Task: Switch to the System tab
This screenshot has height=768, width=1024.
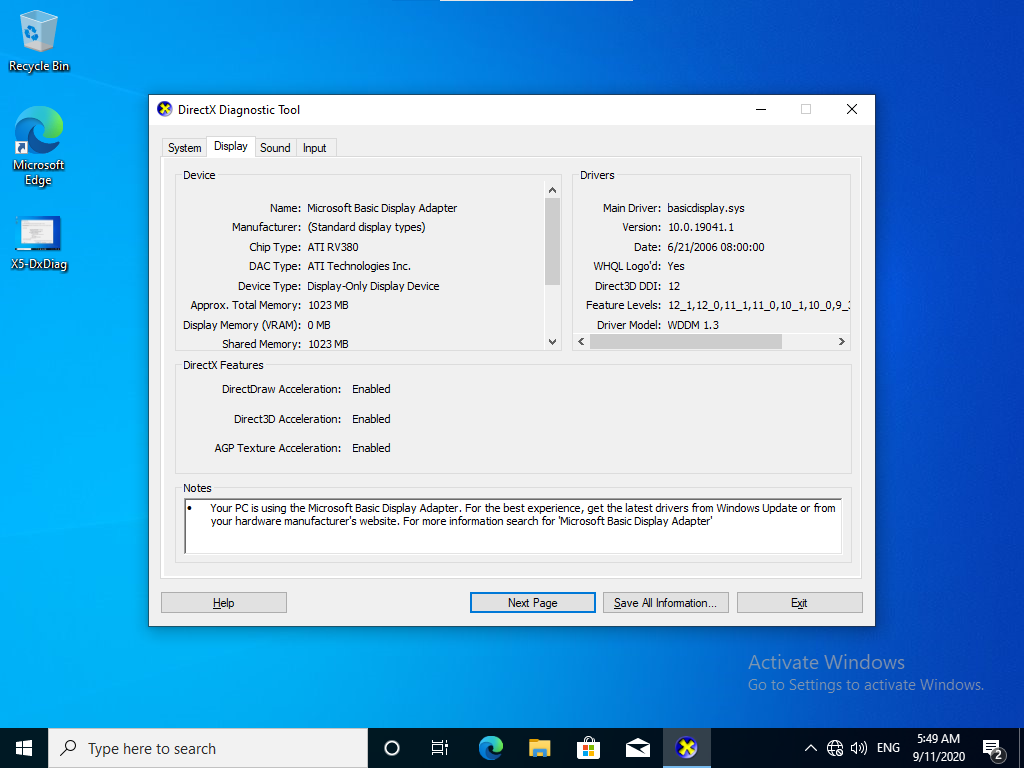Action: [x=185, y=148]
